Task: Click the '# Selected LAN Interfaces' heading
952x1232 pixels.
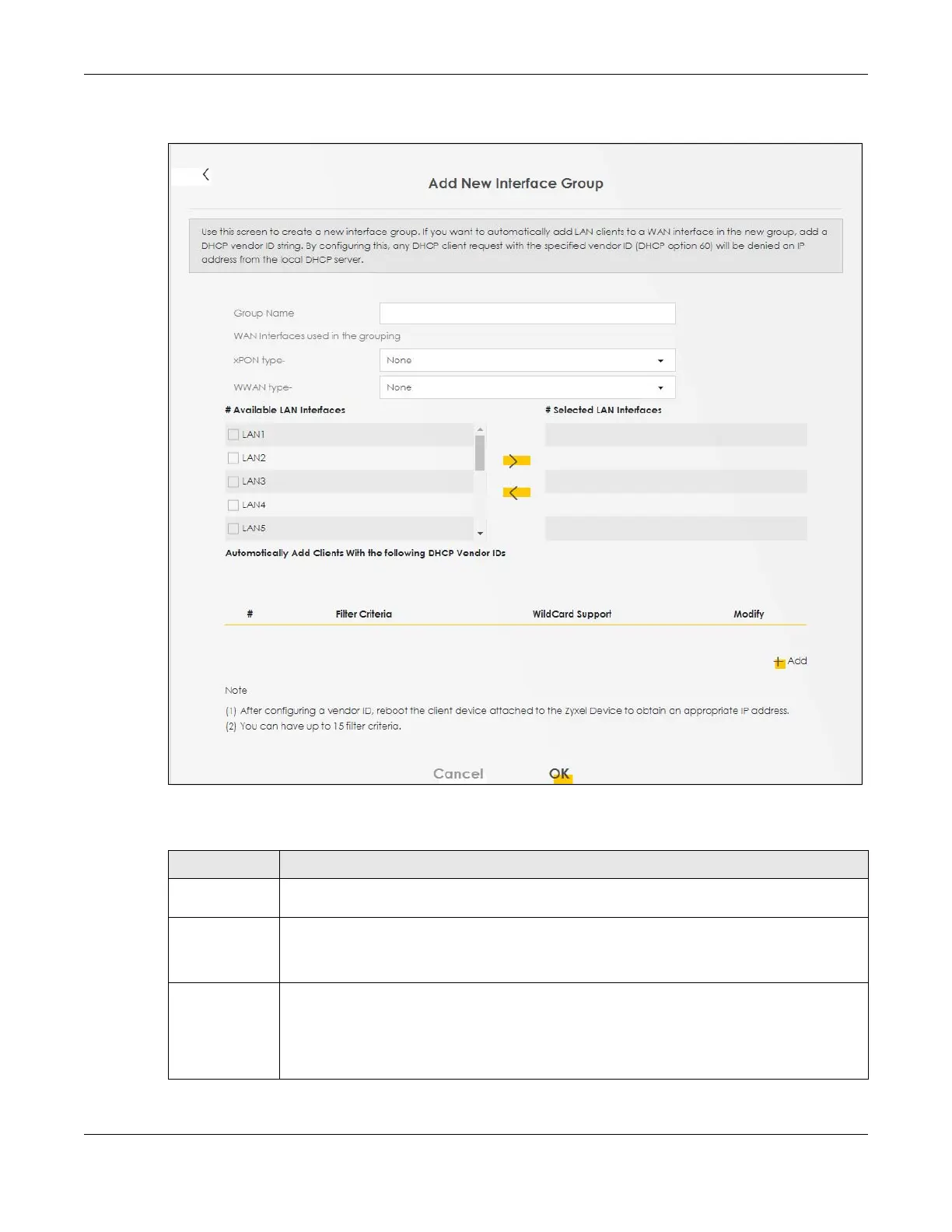Action: [604, 410]
